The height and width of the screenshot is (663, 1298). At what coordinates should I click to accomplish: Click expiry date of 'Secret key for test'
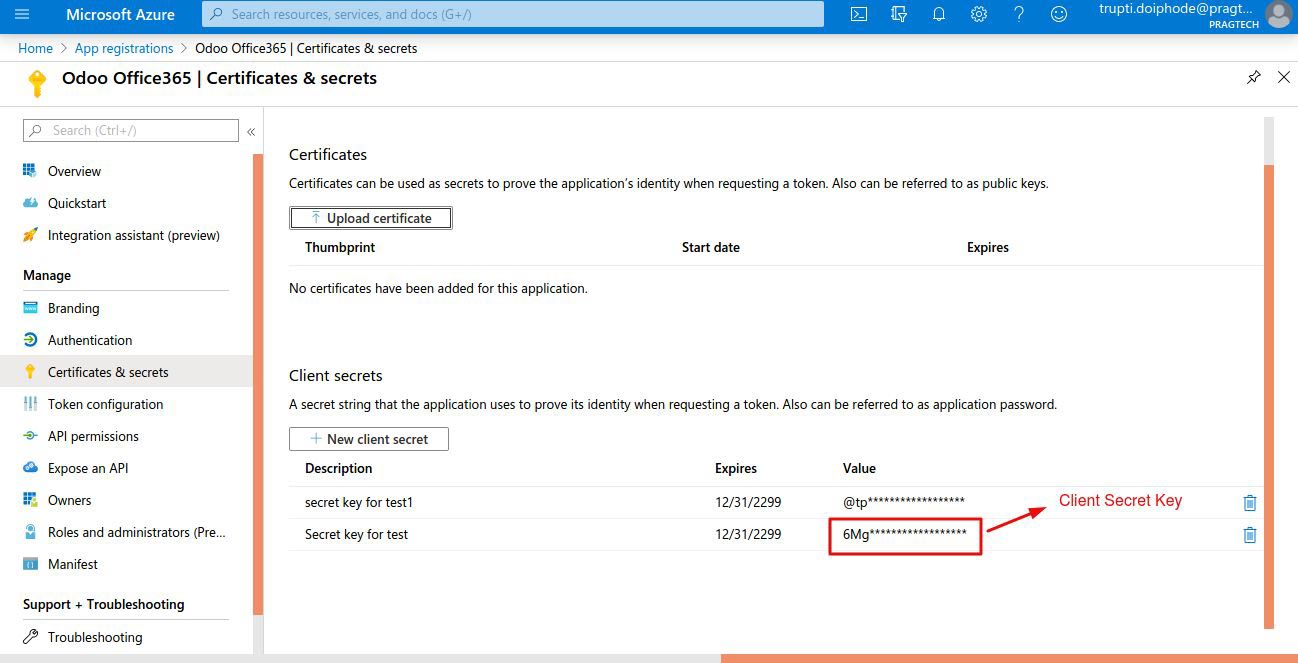point(748,534)
